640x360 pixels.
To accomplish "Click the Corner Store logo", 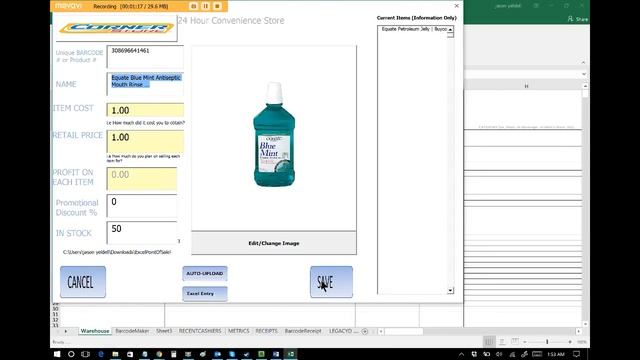I will (x=117, y=28).
